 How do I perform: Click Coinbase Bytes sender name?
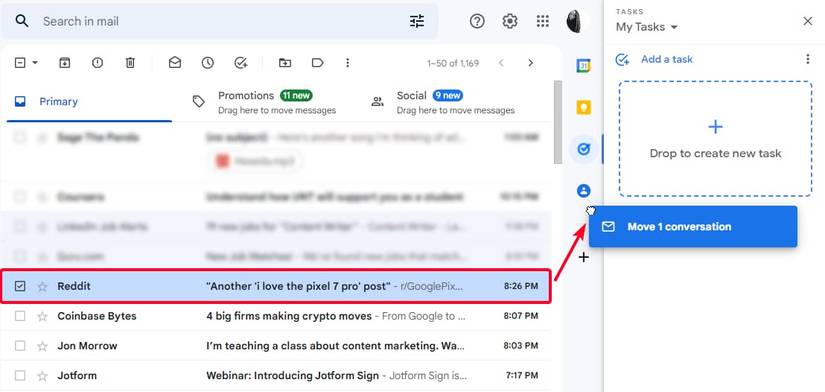pyautogui.click(x=97, y=316)
